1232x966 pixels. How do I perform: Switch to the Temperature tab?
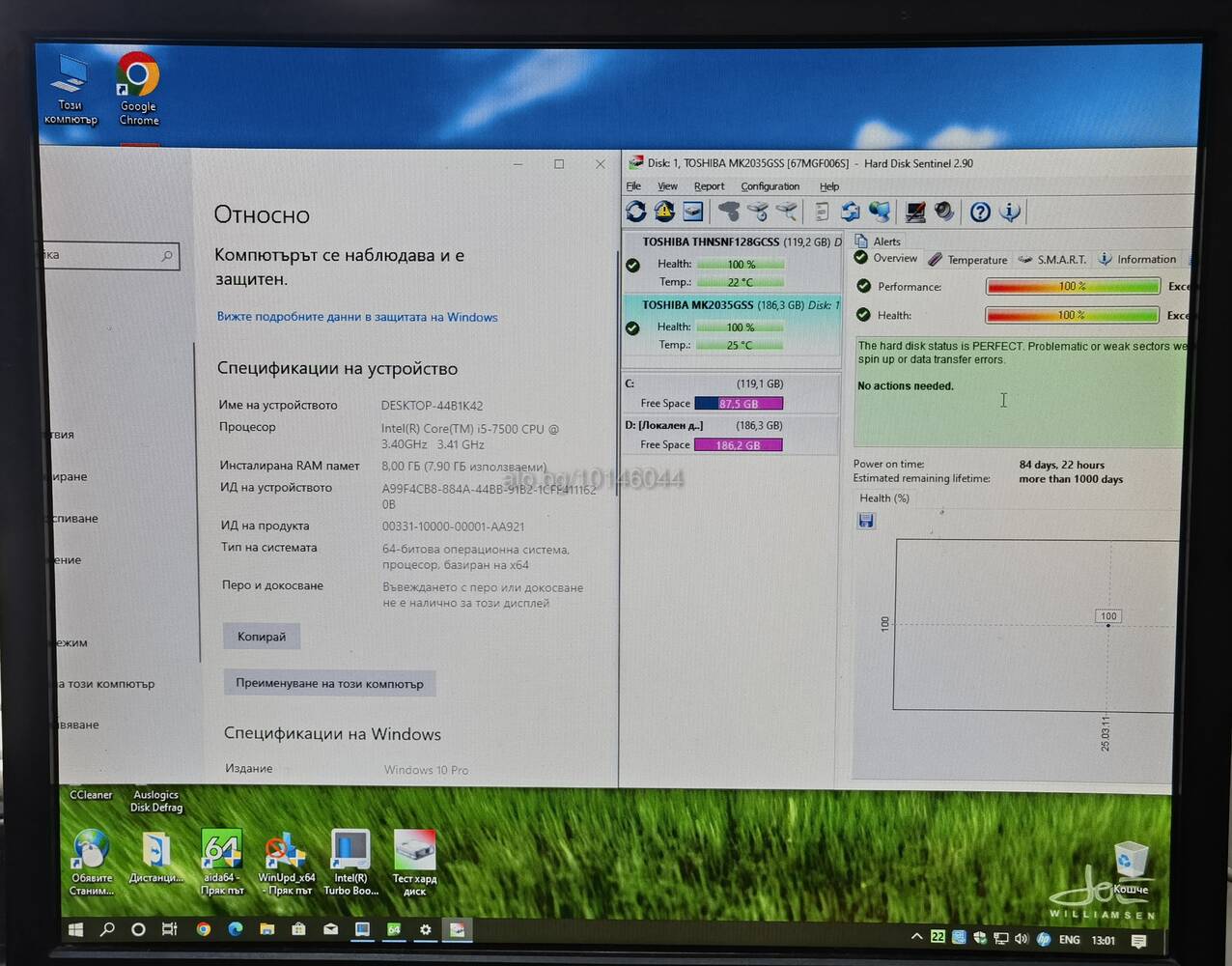(968, 260)
